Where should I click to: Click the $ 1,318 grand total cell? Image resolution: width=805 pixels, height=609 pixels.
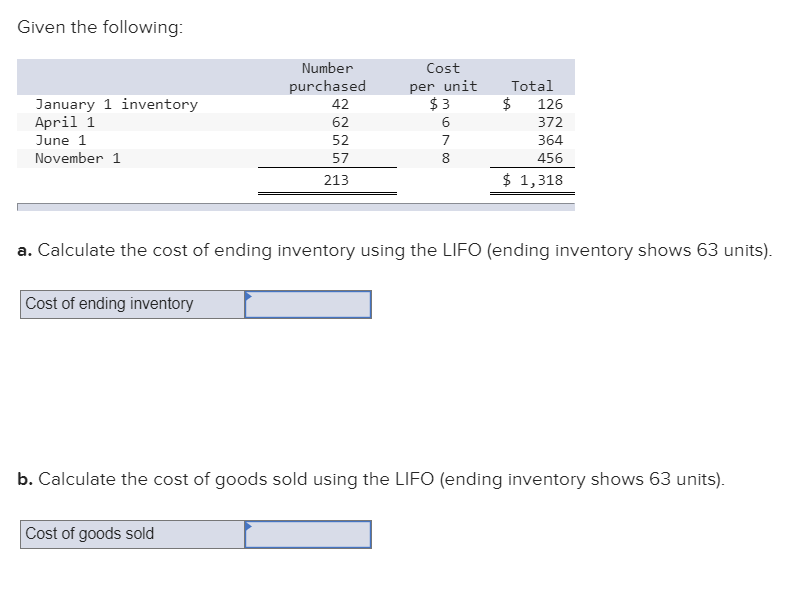coord(533,180)
